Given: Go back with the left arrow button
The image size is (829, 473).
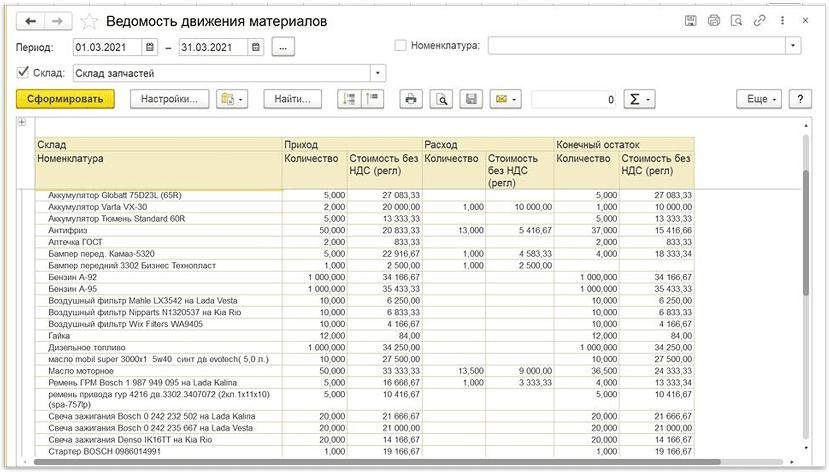Looking at the screenshot, I should (x=30, y=21).
